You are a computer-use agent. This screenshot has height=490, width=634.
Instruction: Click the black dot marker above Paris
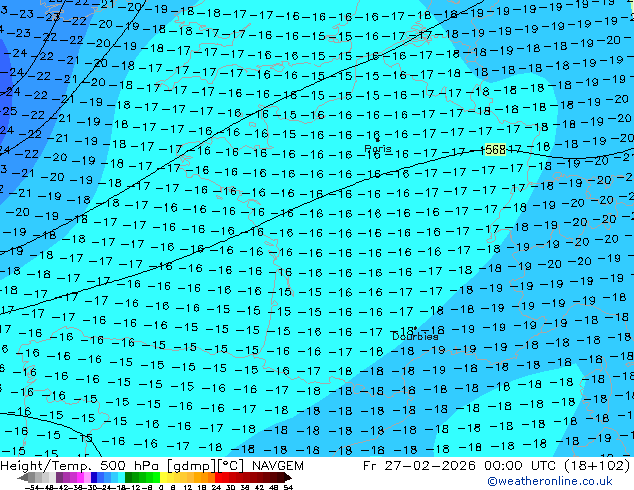pyautogui.click(x=378, y=140)
